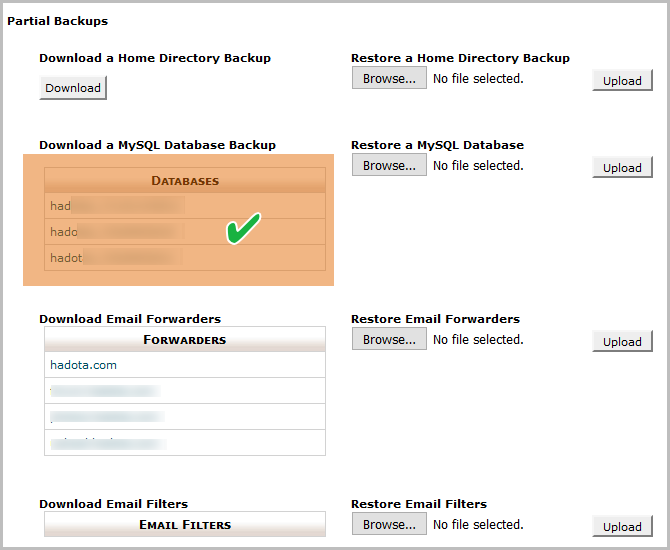Click the blurred forwarder directly below hadota.com
The width and height of the screenshot is (670, 550).
pos(103,391)
